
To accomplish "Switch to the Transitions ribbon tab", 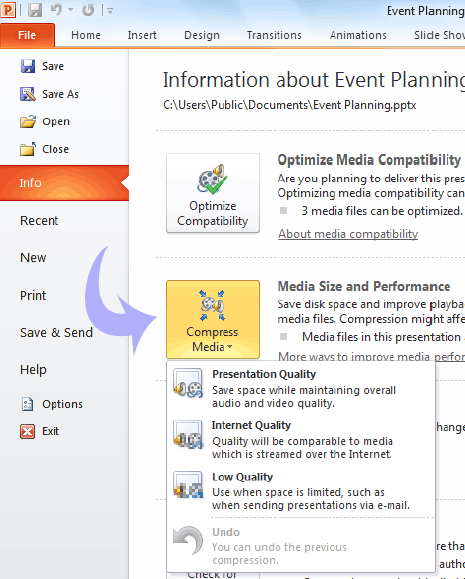I will [274, 35].
